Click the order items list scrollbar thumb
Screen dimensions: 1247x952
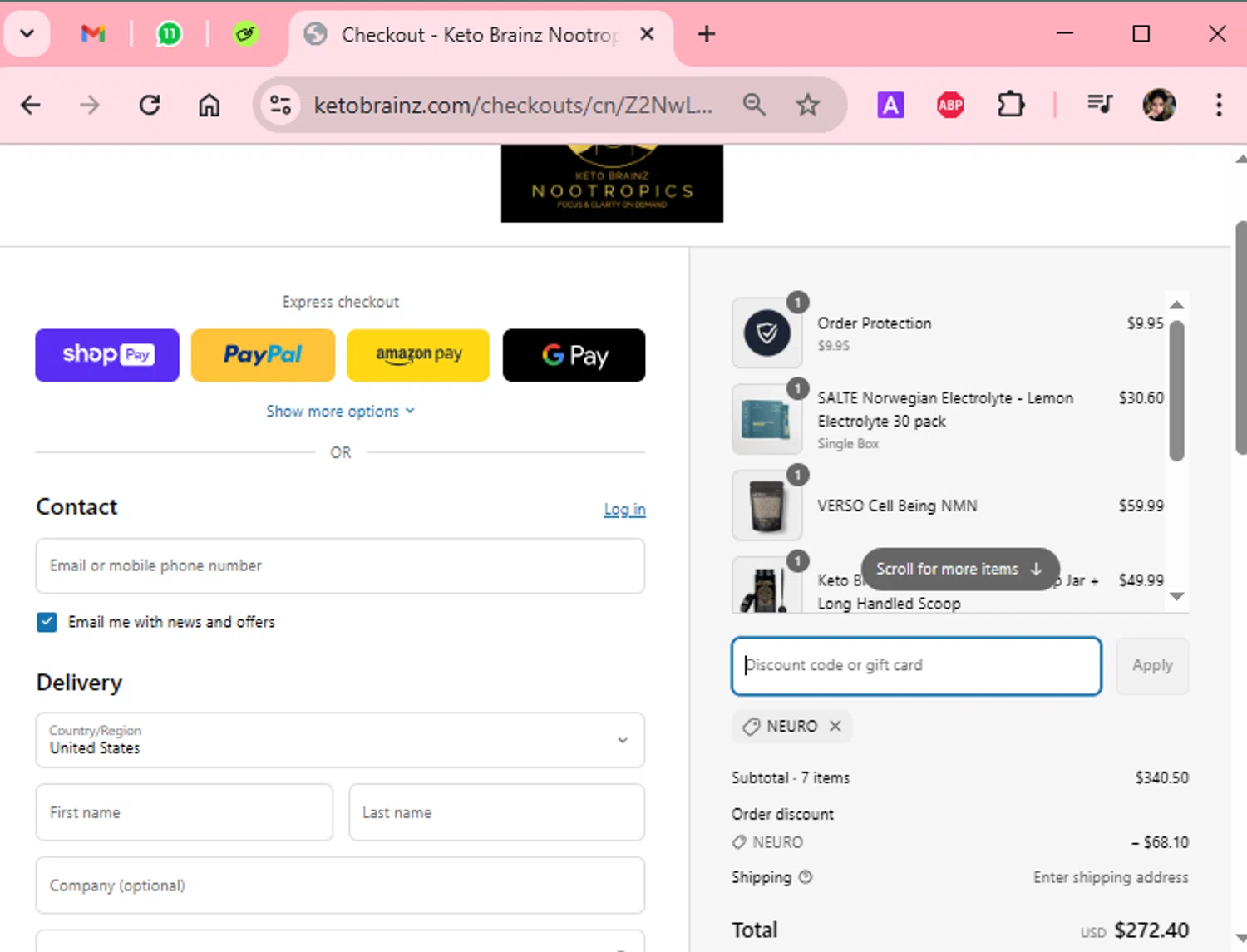pyautogui.click(x=1176, y=390)
